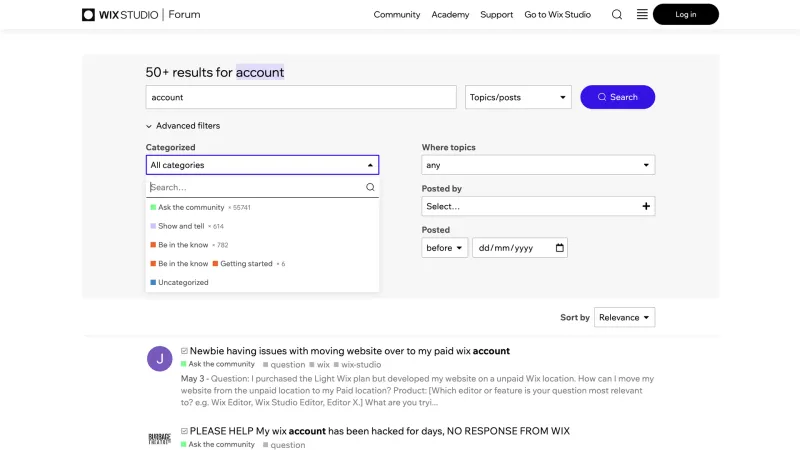Click Ask the community under first result
This screenshot has width=800, height=450.
click(x=218, y=364)
